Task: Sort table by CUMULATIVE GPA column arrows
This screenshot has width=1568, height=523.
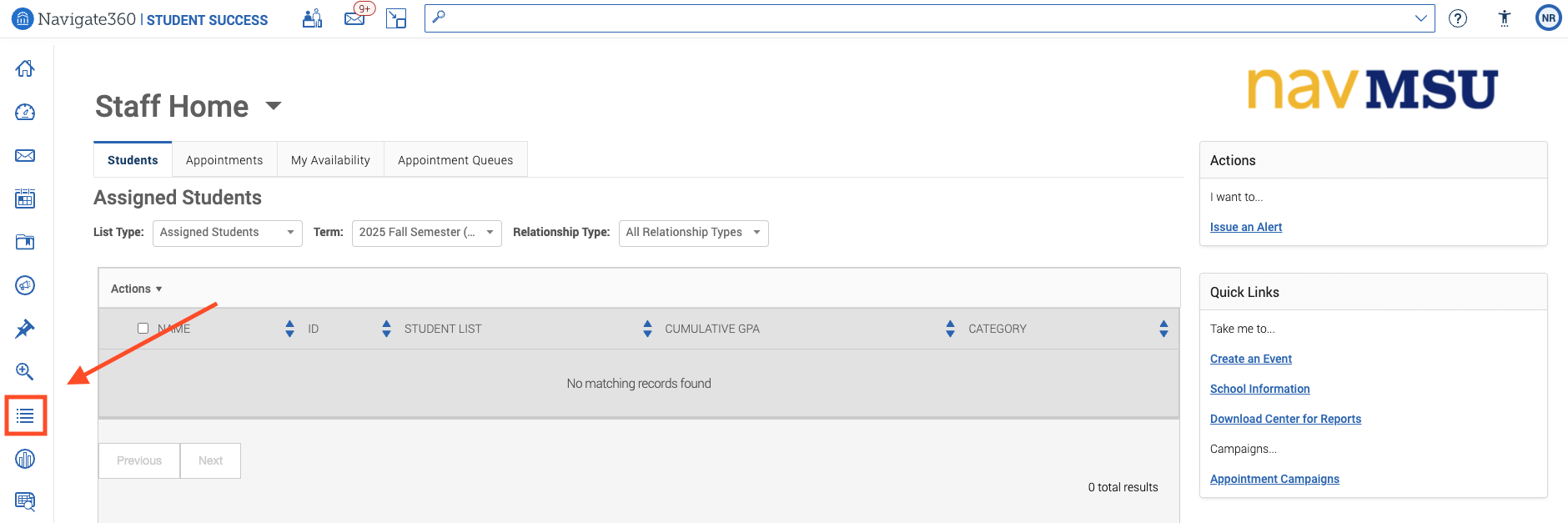Action: pyautogui.click(x=950, y=329)
